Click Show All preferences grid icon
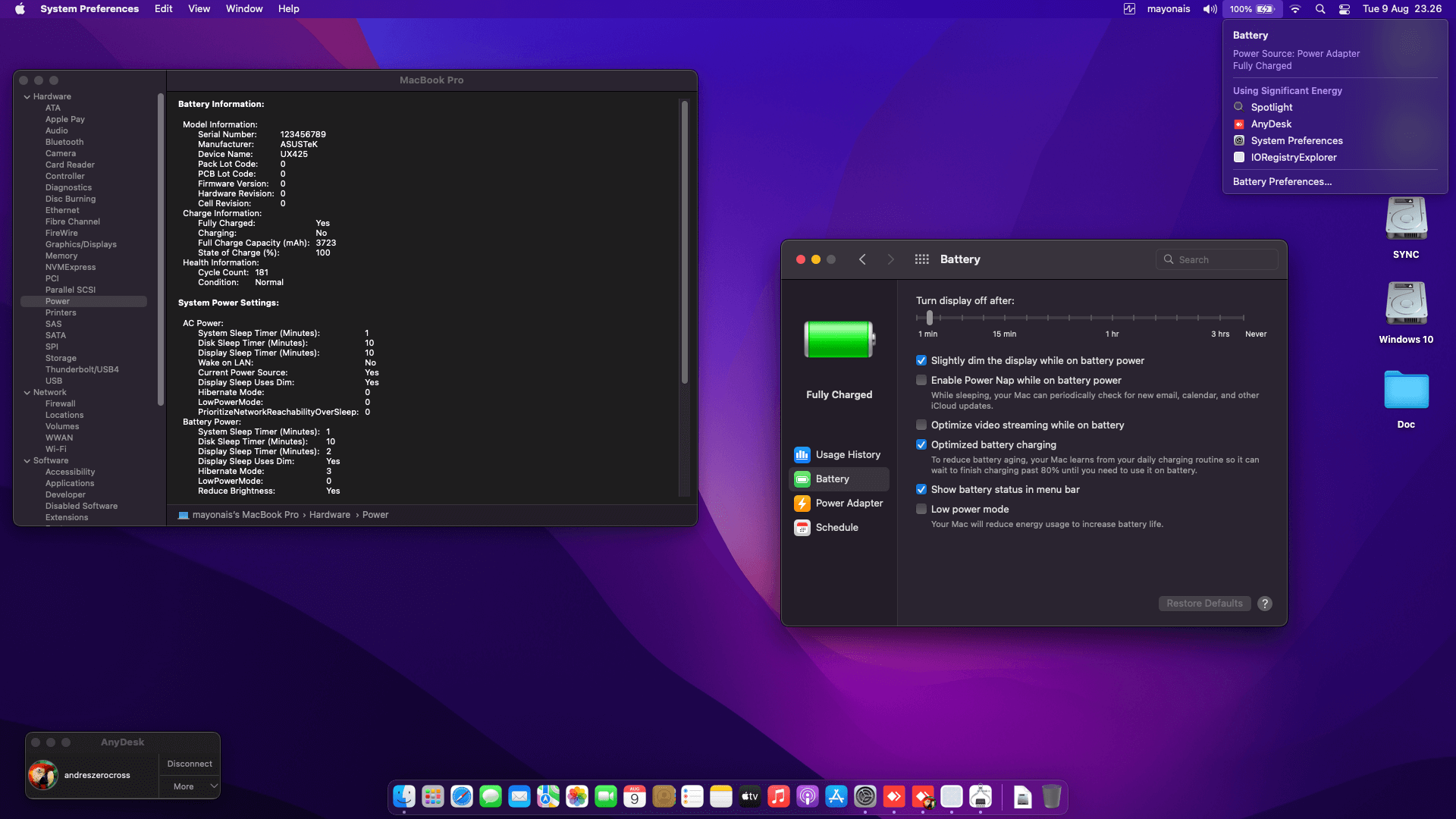The image size is (1456, 819). [921, 259]
